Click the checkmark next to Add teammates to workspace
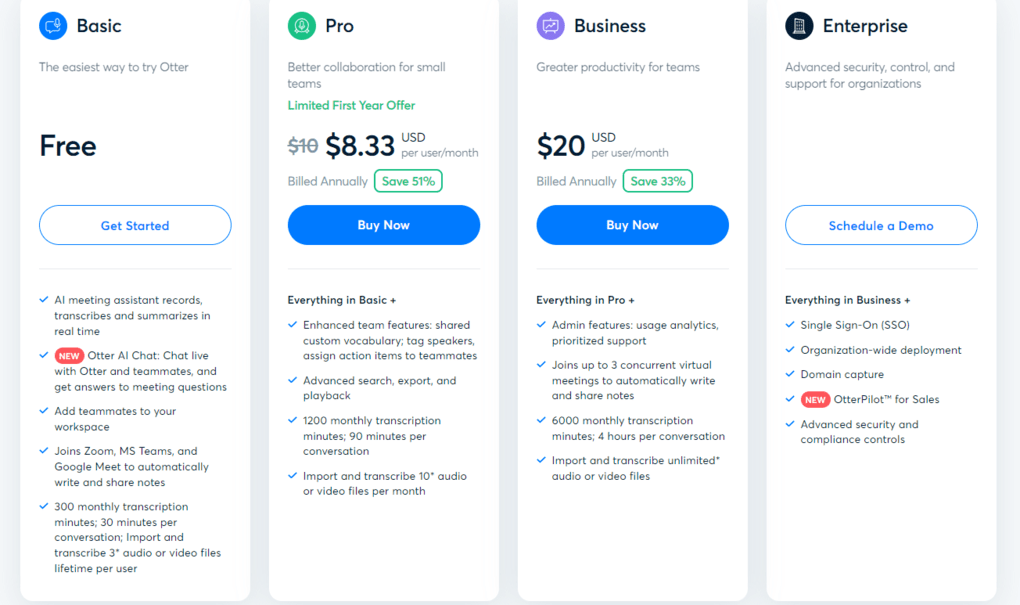 [44, 410]
